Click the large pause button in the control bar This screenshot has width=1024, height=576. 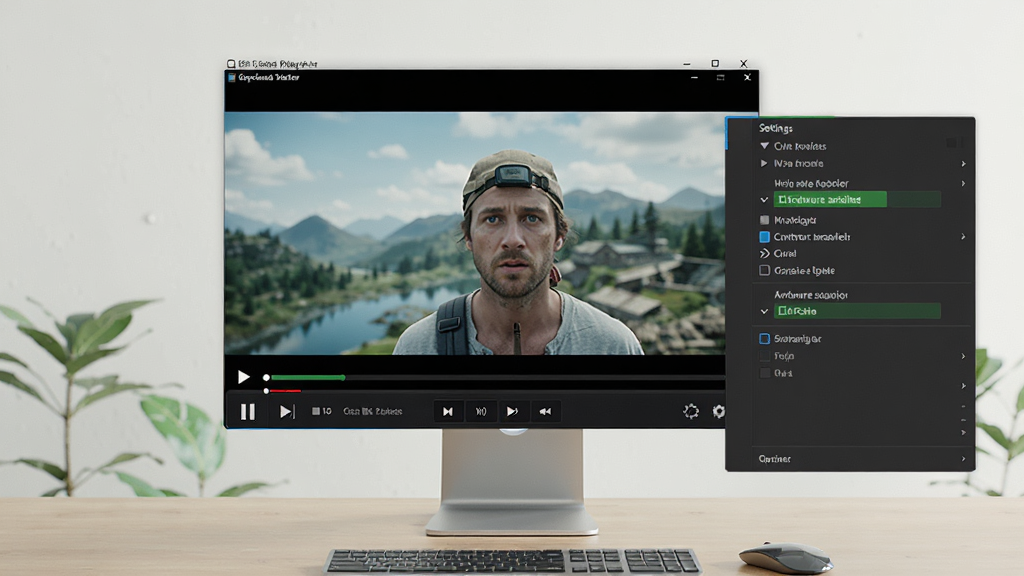point(248,411)
